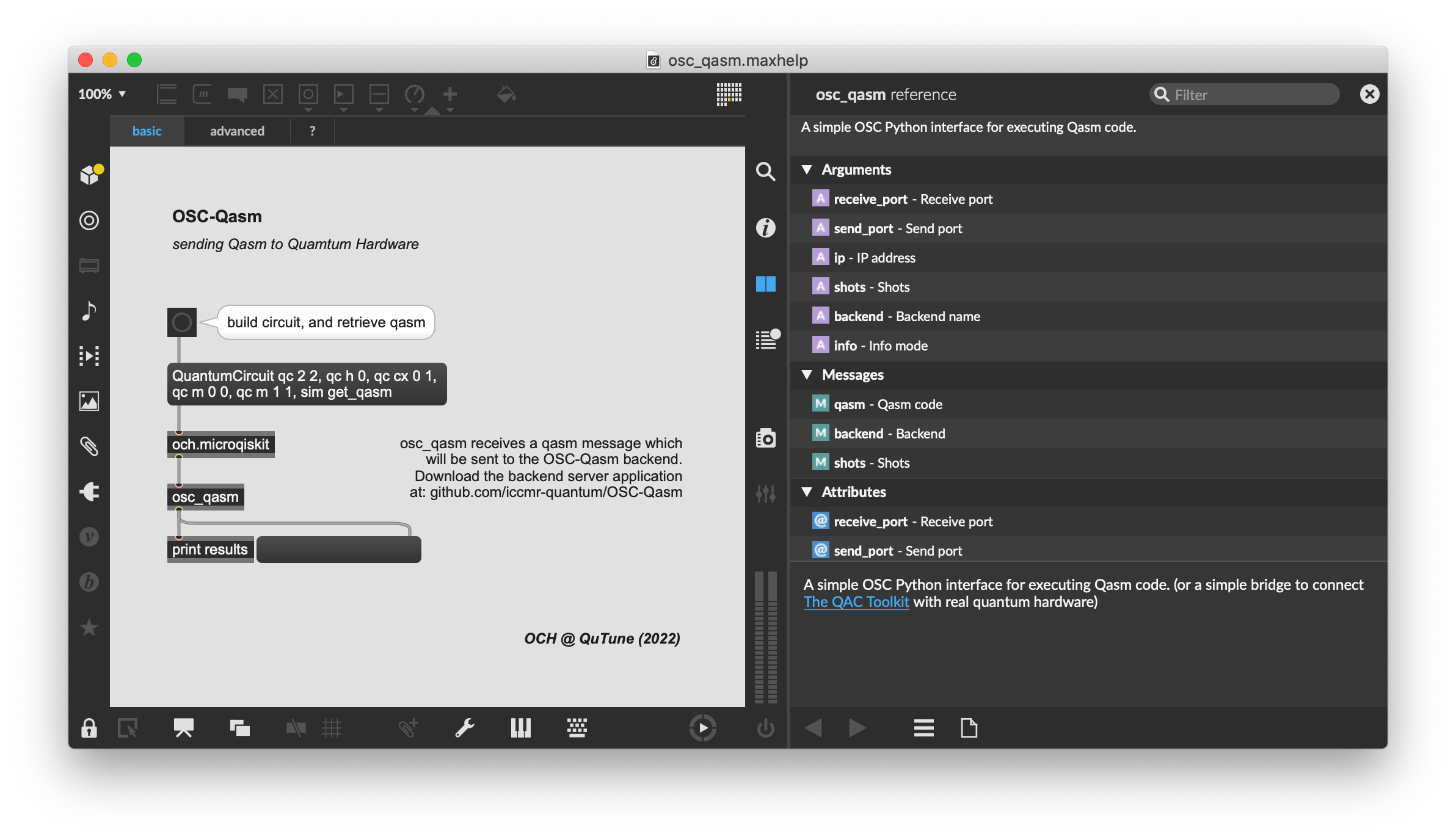Screen dimensions: 1456x839
Task: Switch to the advanced tab
Action: click(x=237, y=131)
